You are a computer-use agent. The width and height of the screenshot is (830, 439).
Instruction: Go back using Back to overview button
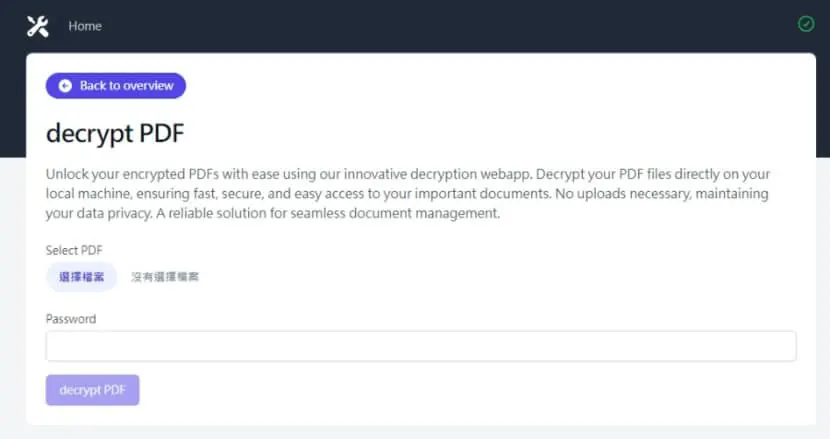[115, 86]
